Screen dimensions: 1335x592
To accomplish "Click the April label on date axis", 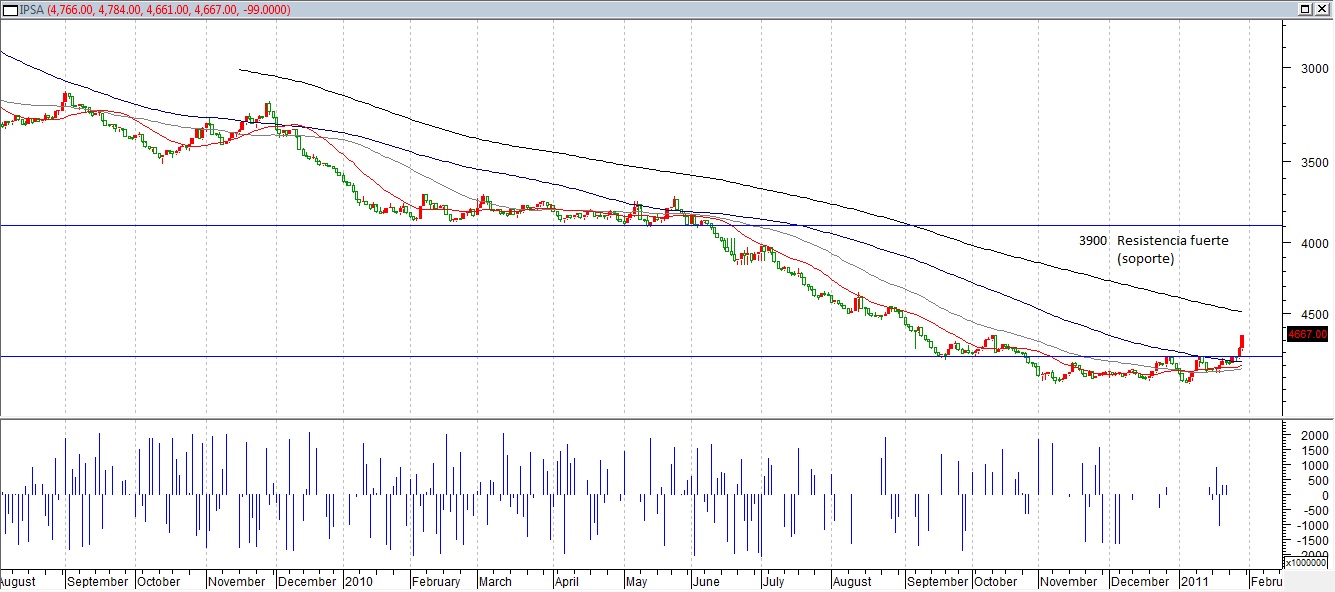I will click(x=567, y=582).
